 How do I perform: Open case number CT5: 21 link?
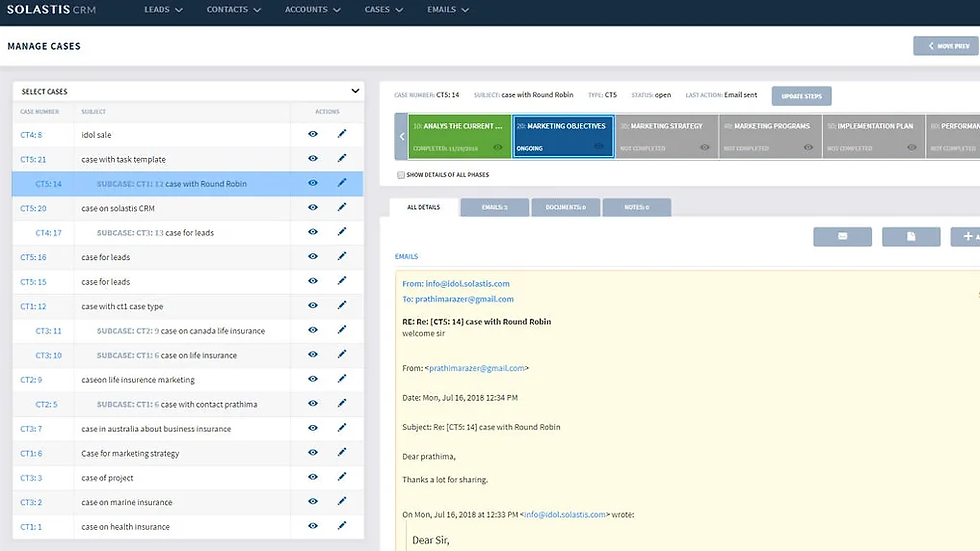tap(33, 159)
